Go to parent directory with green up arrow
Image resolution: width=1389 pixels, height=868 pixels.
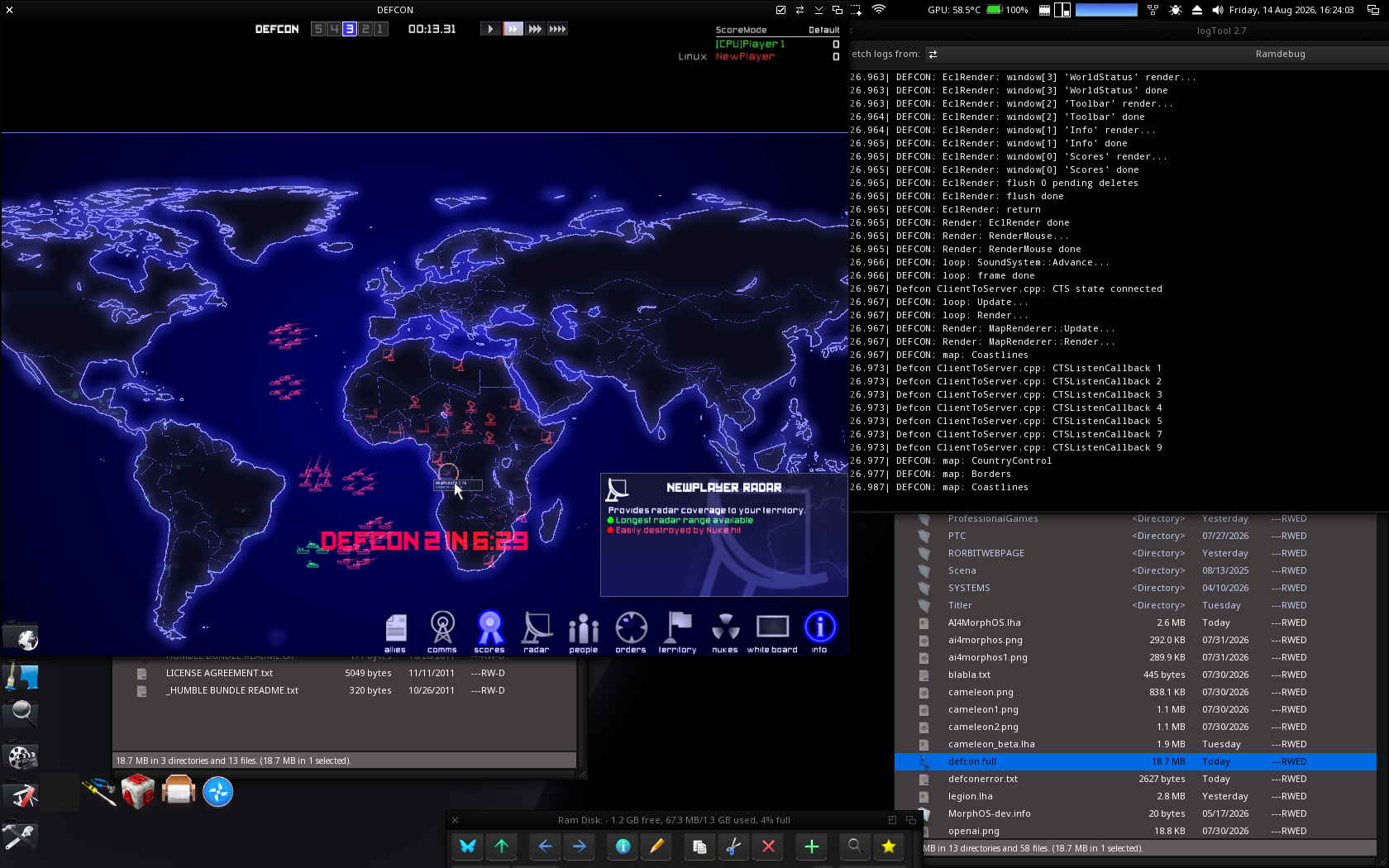502,846
